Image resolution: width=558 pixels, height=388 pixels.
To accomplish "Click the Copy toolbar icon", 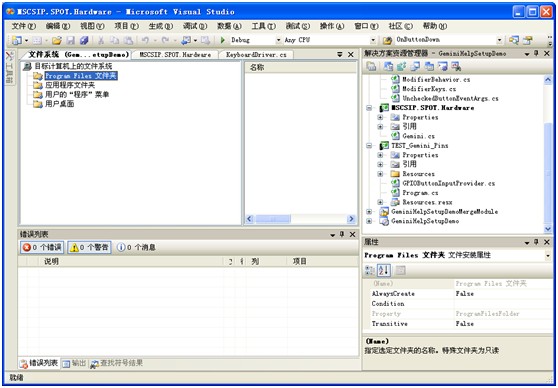I will 115,40.
